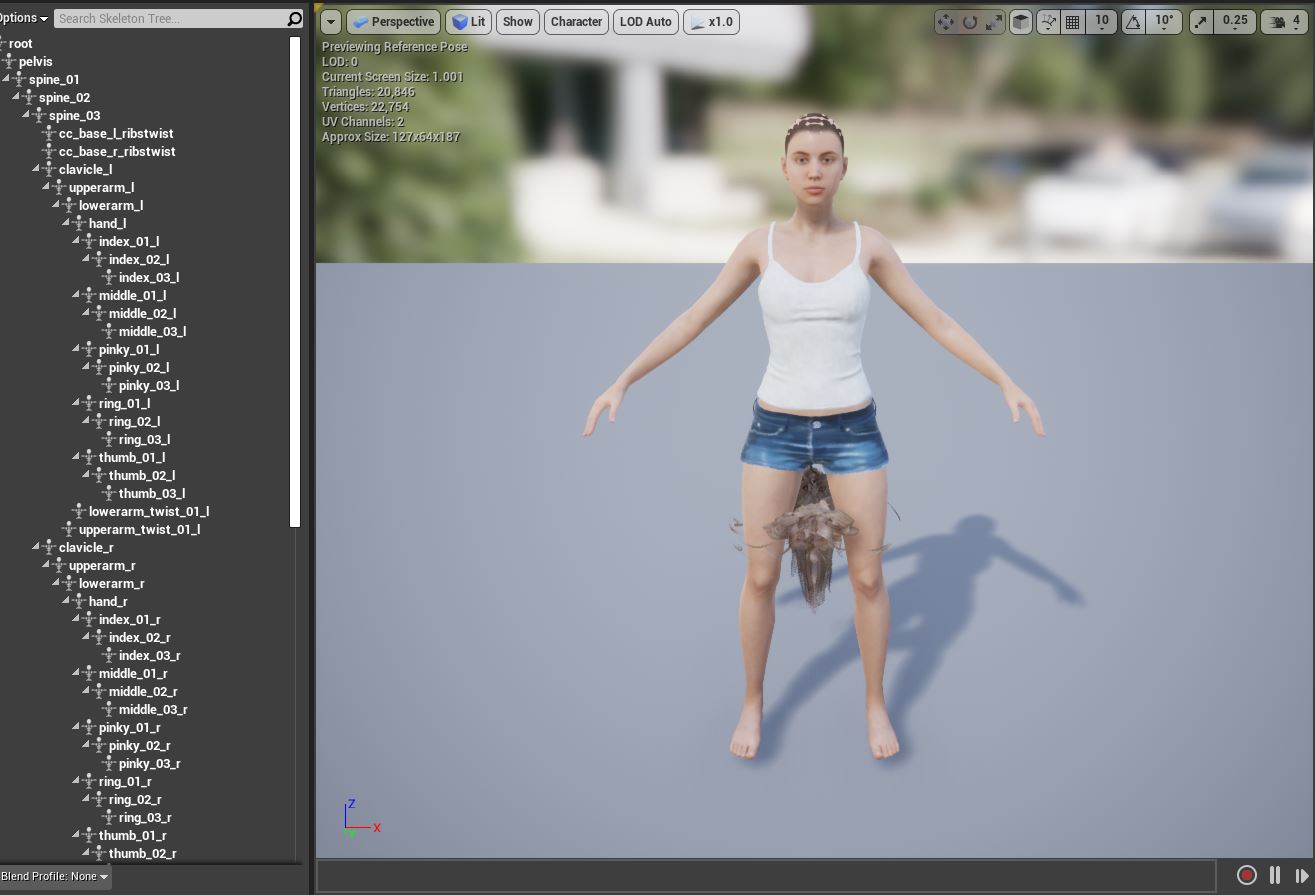Click the LOD Auto button
Image resolution: width=1315 pixels, height=895 pixels.
pyautogui.click(x=645, y=22)
